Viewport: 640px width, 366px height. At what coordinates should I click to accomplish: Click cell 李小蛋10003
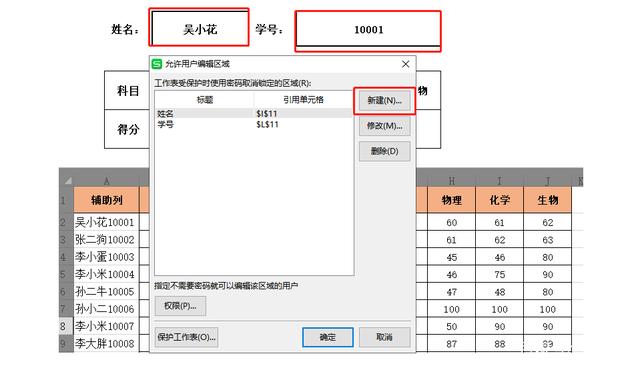coord(107,257)
